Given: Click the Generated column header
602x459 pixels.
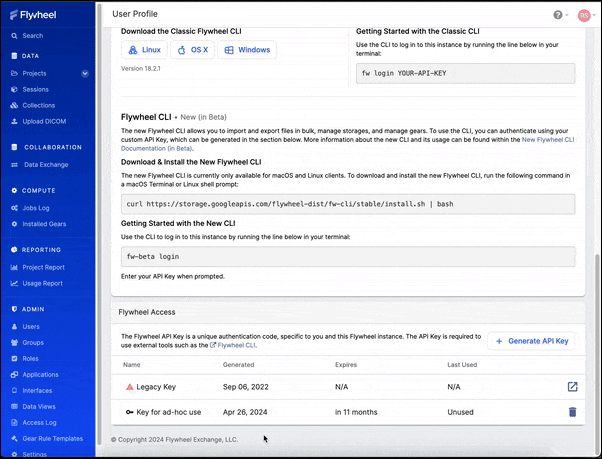Looking at the screenshot, I should coord(238,365).
